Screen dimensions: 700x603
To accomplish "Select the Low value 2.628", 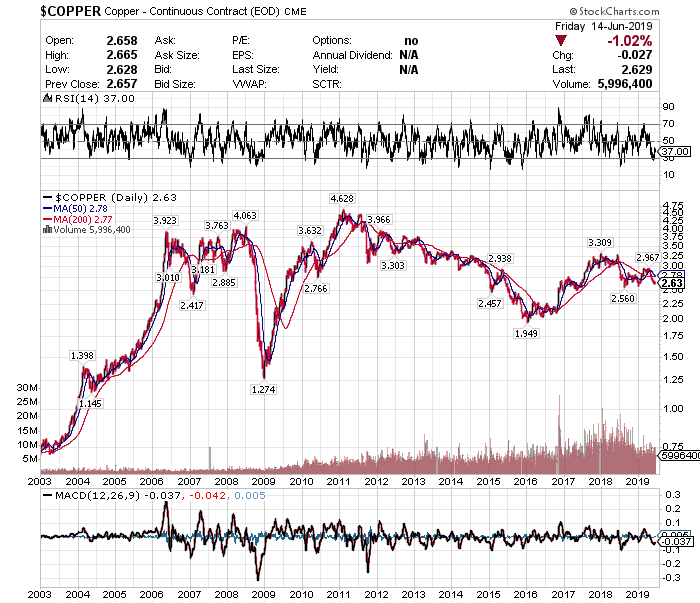I will (122, 70).
